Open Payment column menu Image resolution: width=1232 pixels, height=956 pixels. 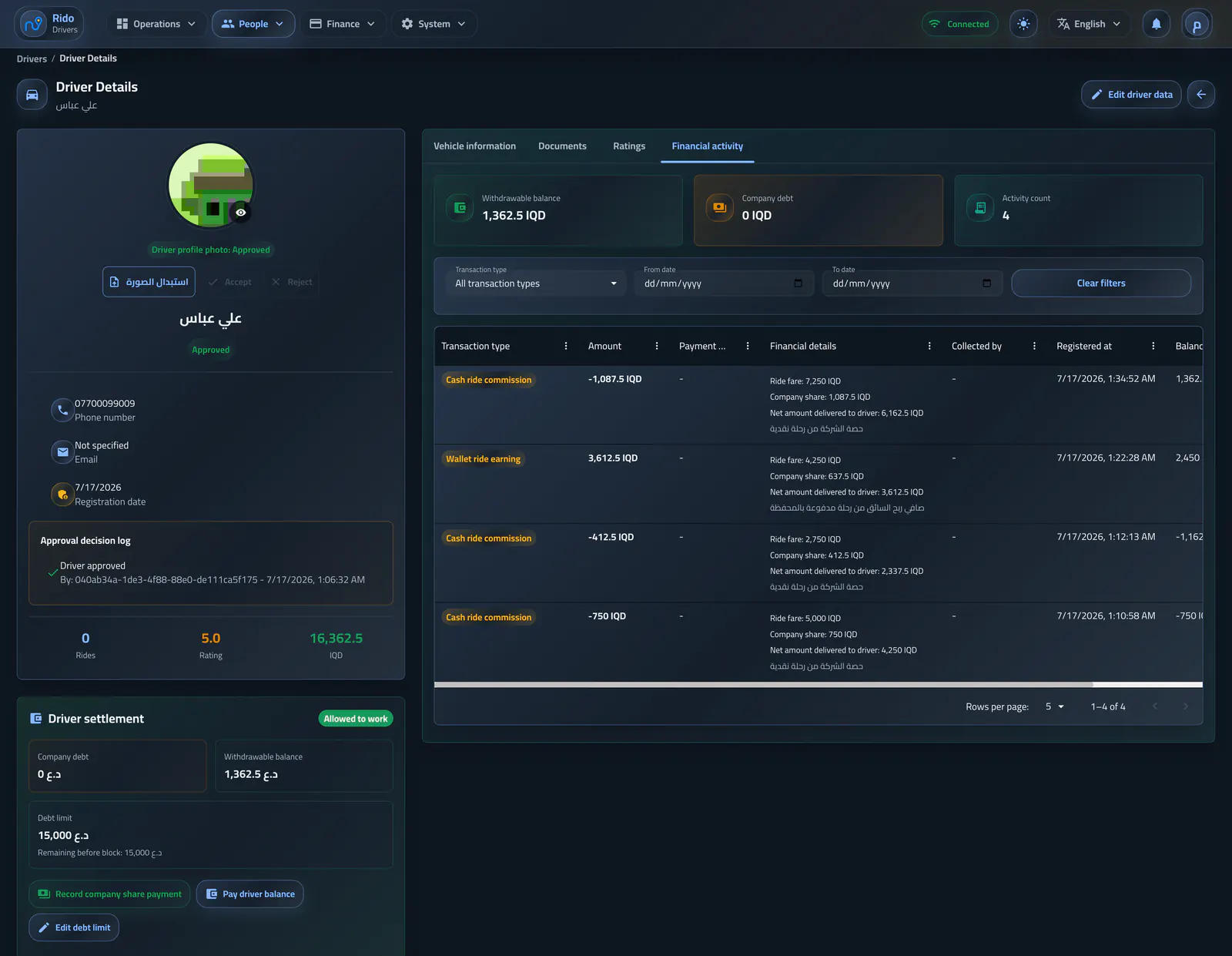point(748,346)
